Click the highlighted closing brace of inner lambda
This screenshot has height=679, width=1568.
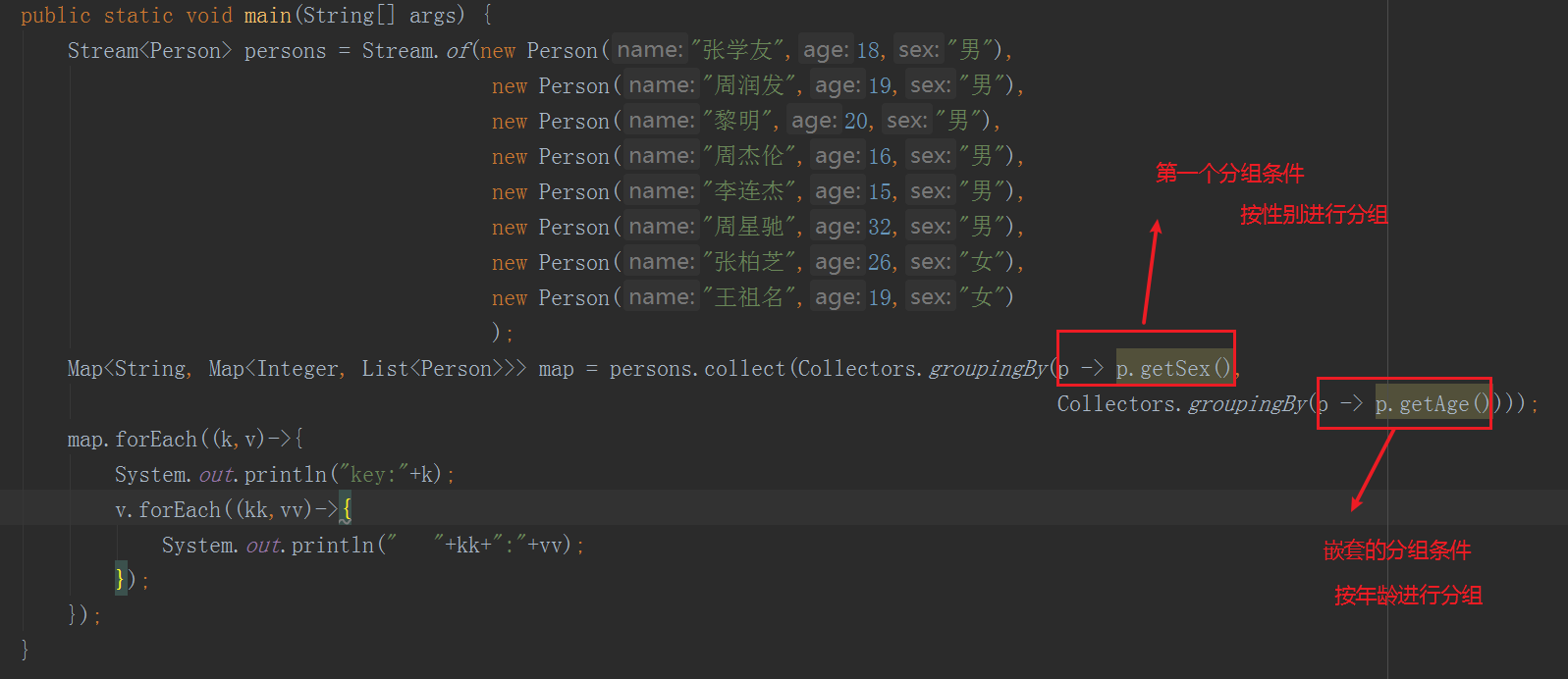[120, 579]
